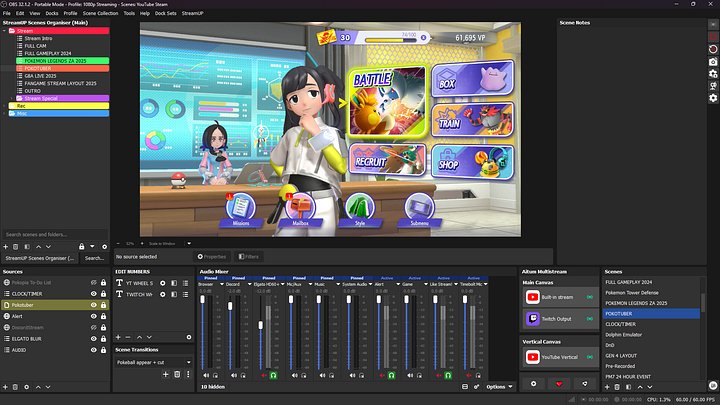Toggle visibility eye for CLOCK/TIMER source

click(x=94, y=294)
